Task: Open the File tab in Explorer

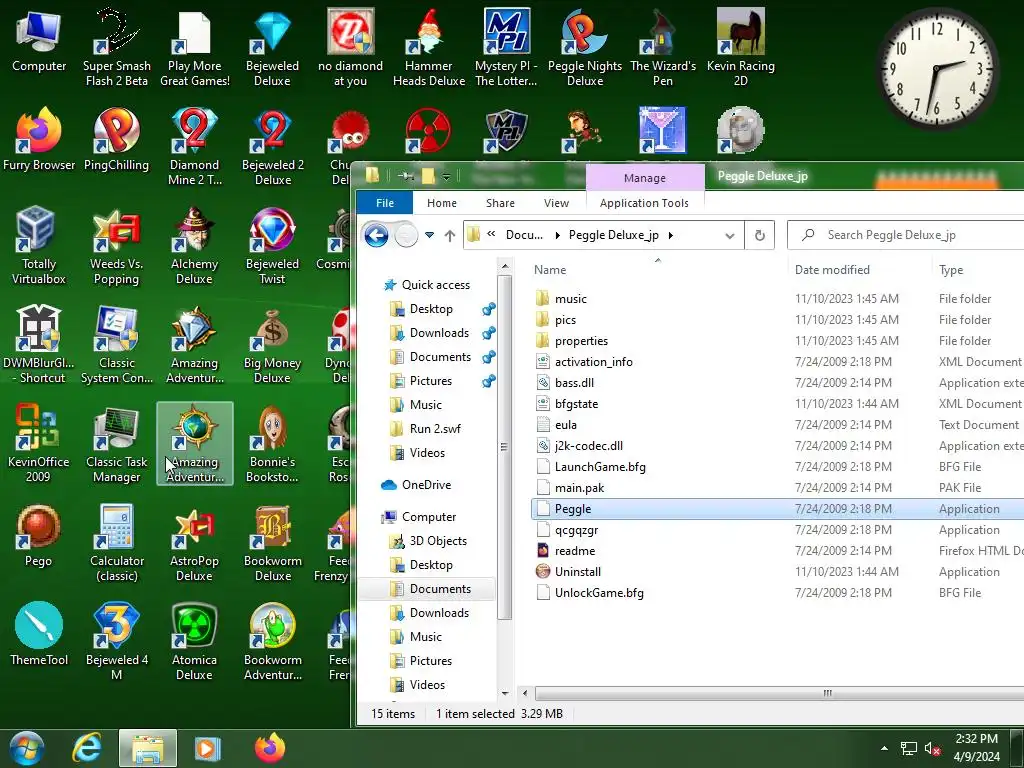Action: pyautogui.click(x=385, y=203)
